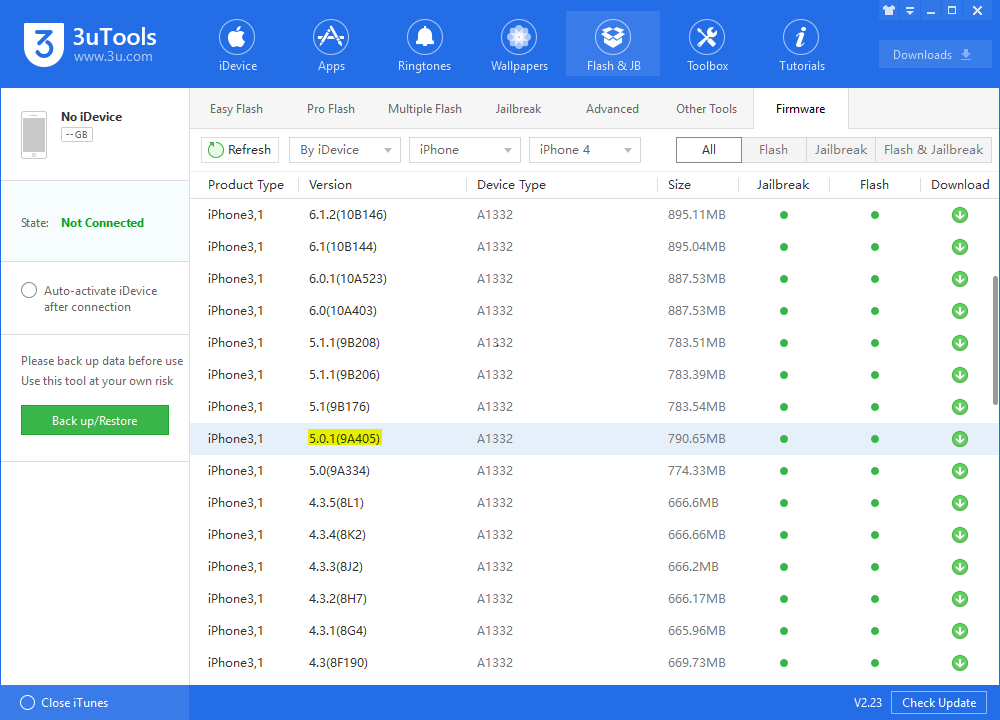The image size is (1000, 720).
Task: Download firmware 5.0(9A334)
Action: pos(960,471)
